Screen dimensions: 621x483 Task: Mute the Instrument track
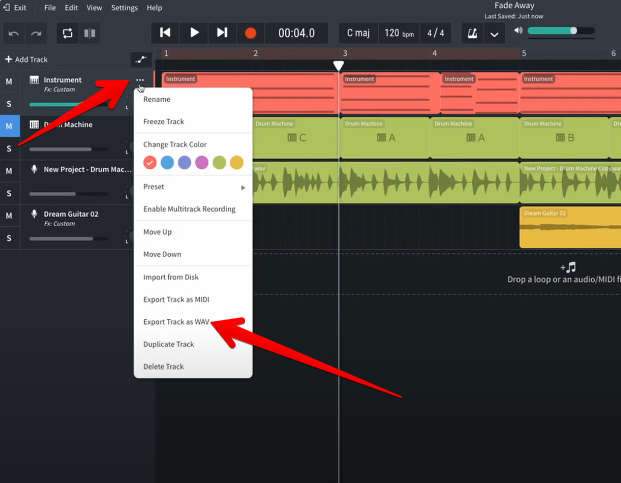pos(9,82)
